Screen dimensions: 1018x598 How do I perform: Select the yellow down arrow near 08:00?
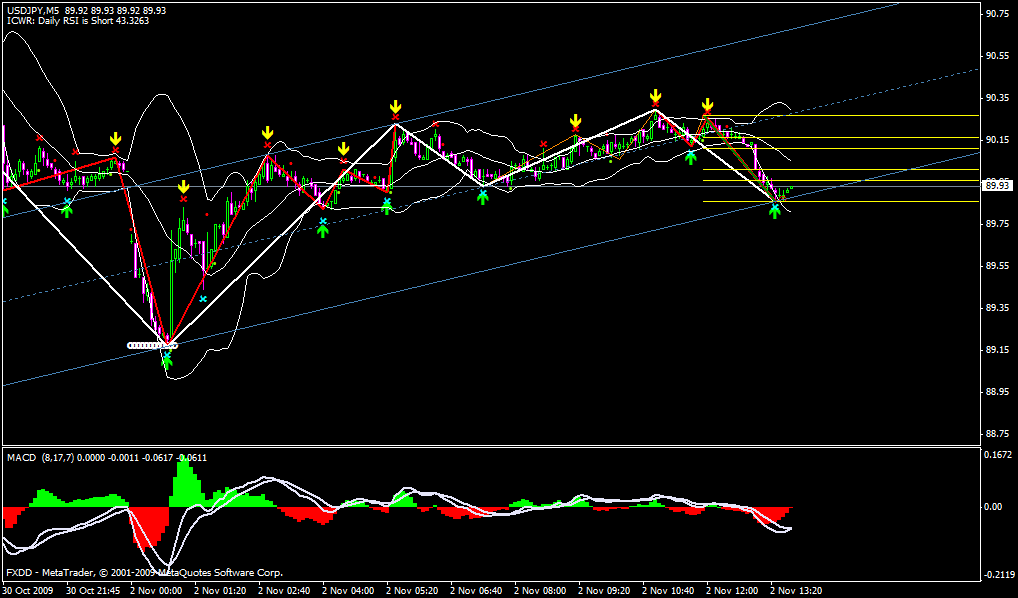[576, 121]
